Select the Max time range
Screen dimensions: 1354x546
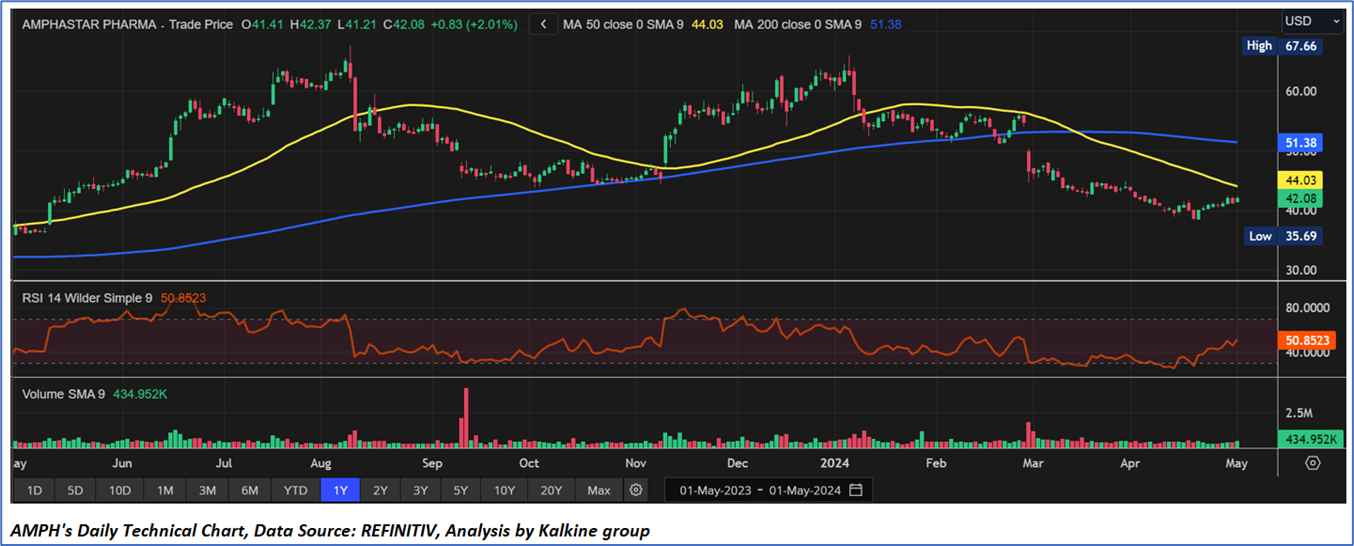(599, 490)
